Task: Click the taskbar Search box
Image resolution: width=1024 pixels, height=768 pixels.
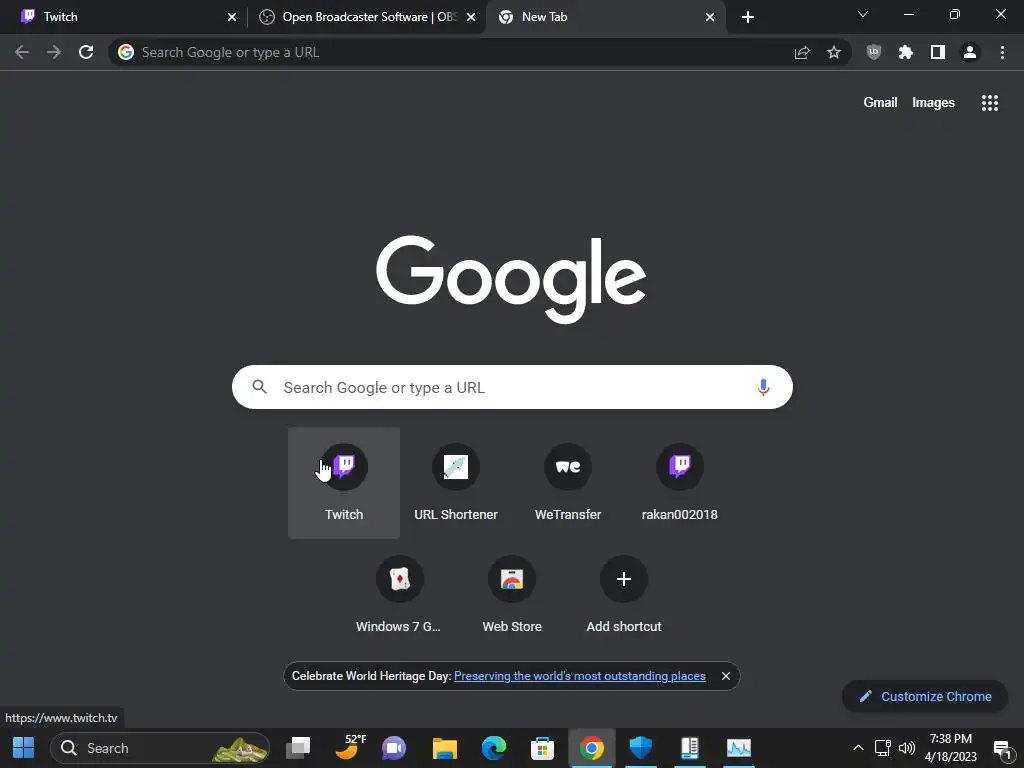Action: pyautogui.click(x=160, y=748)
